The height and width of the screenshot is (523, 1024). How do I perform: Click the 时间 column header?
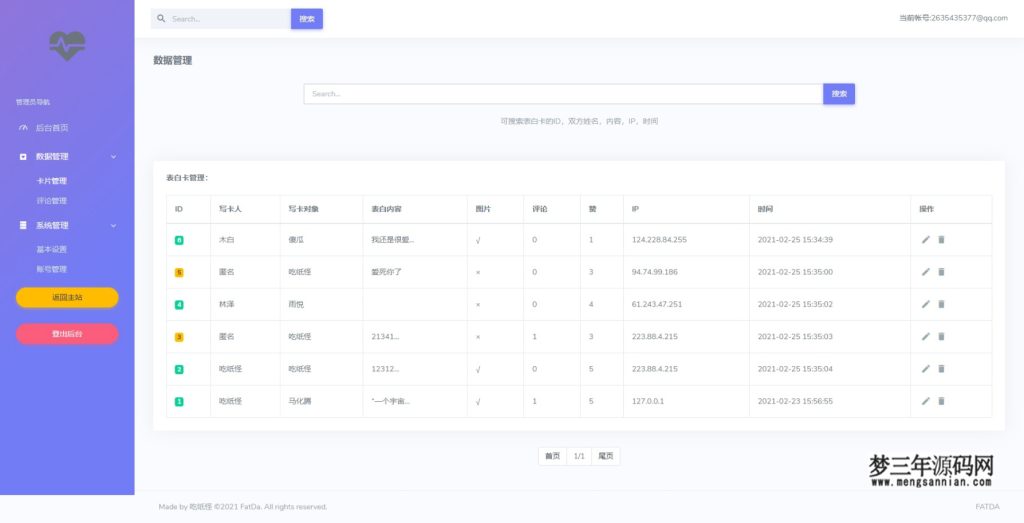pos(765,209)
